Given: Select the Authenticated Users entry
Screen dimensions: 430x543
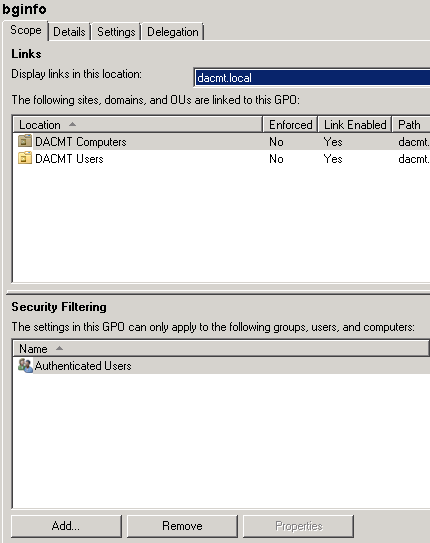Looking at the screenshot, I should click(222, 366).
